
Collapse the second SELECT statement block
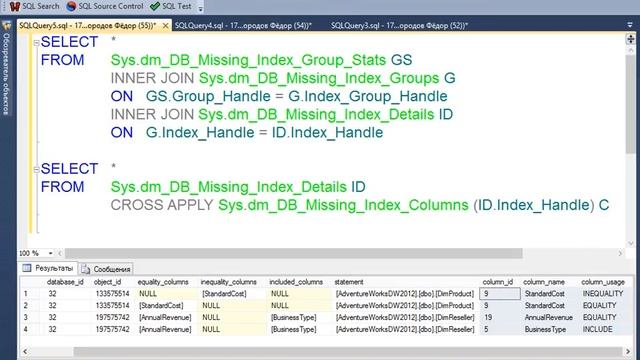36,169
